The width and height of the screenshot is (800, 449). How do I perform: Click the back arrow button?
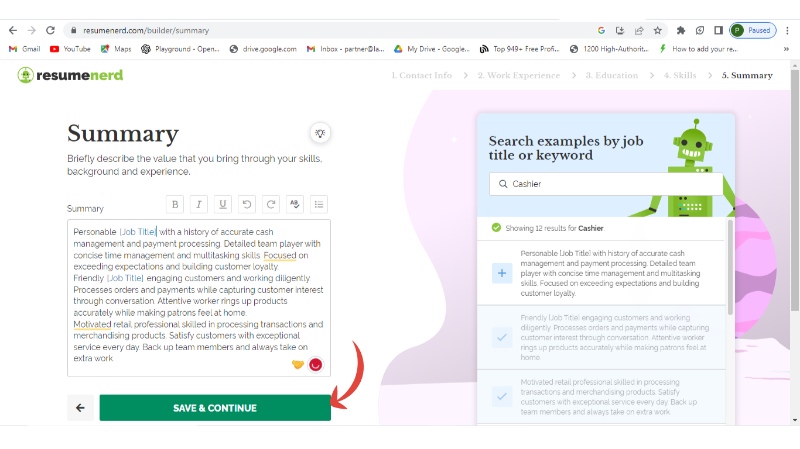pos(80,408)
